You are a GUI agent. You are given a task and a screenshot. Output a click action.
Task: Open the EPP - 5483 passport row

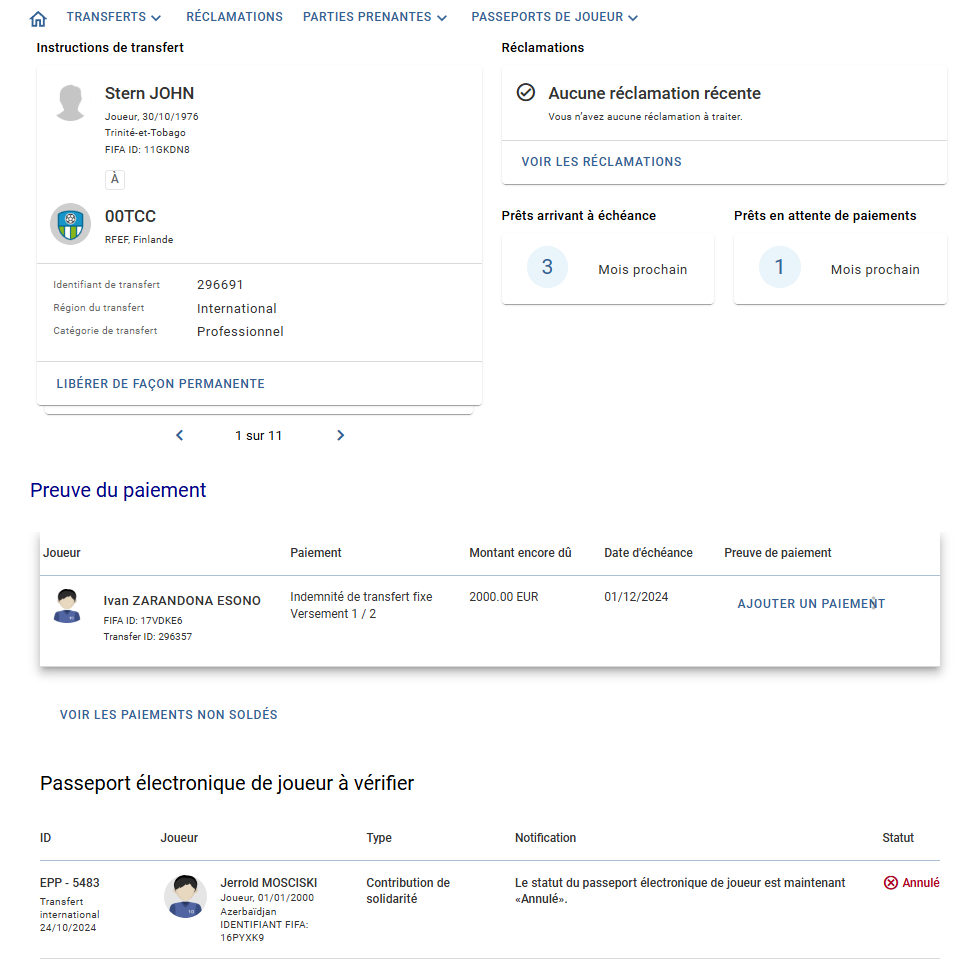(x=490, y=909)
